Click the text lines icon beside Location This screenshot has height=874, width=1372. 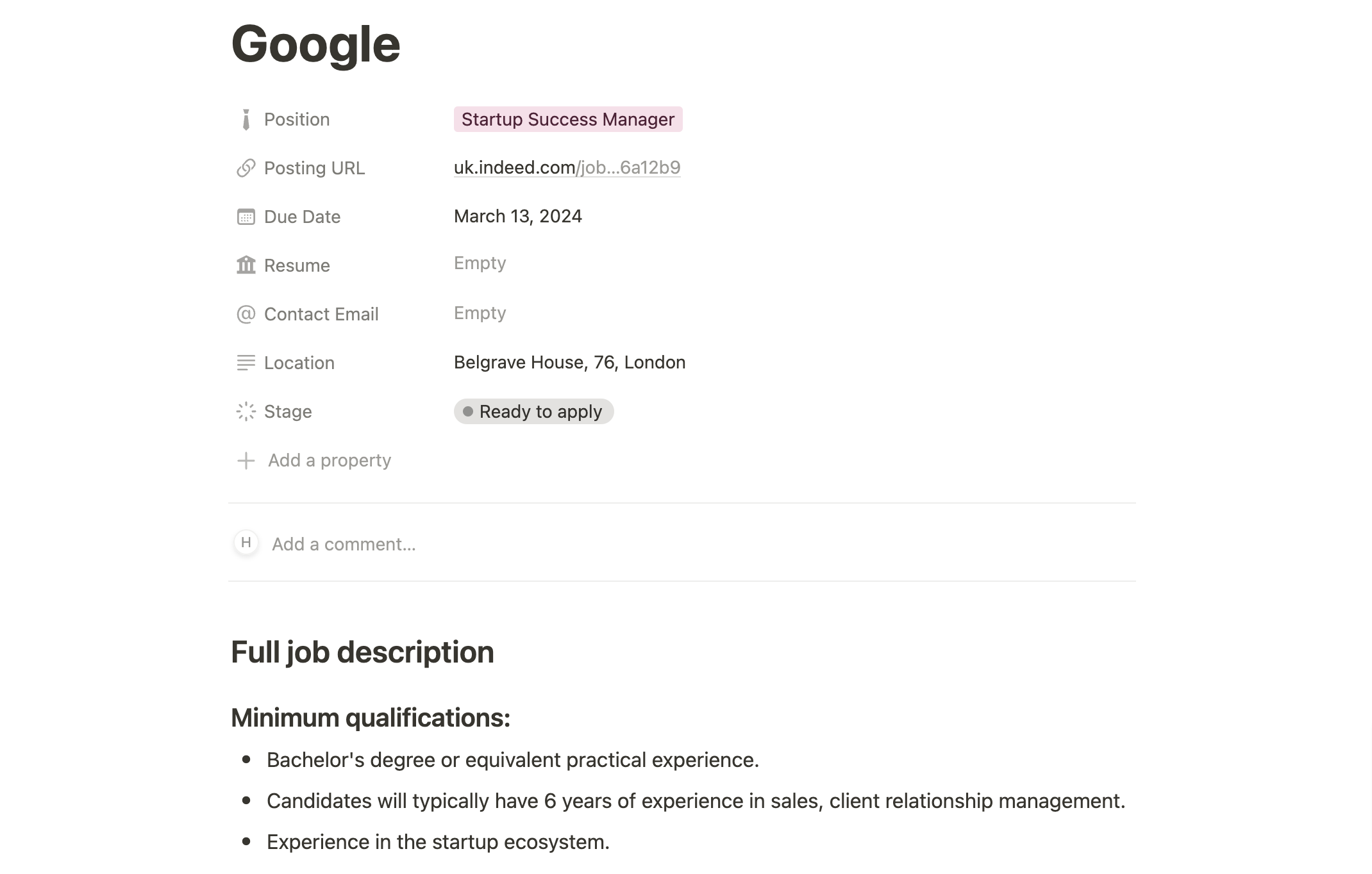pos(246,363)
